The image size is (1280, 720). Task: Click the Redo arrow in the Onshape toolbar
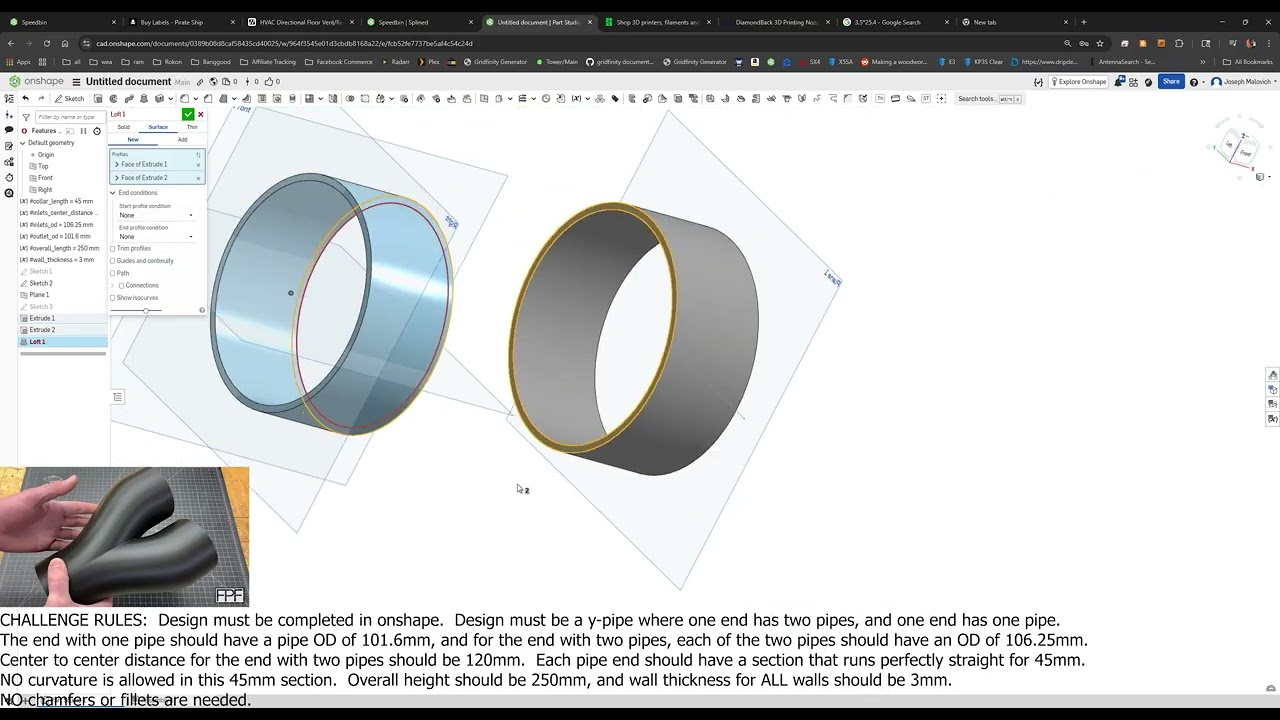[x=41, y=99]
